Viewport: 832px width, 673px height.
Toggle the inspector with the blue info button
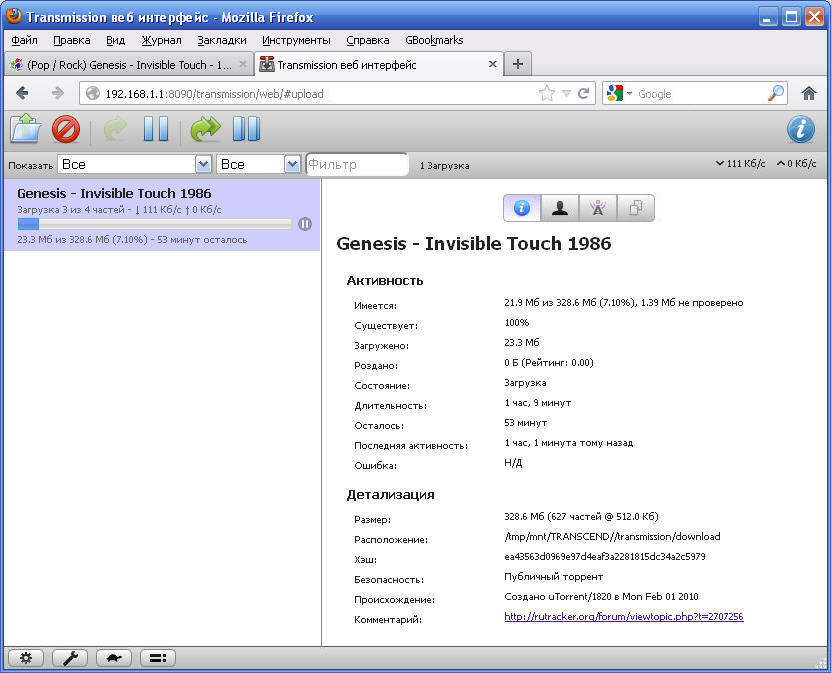coord(800,130)
